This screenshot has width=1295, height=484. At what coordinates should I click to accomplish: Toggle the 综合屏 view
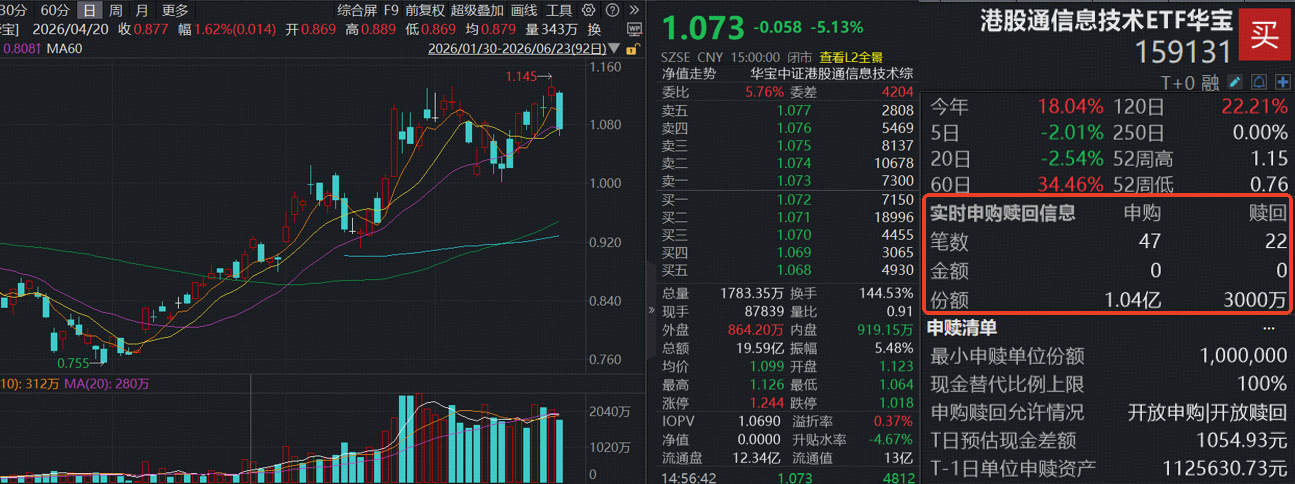[x=357, y=10]
